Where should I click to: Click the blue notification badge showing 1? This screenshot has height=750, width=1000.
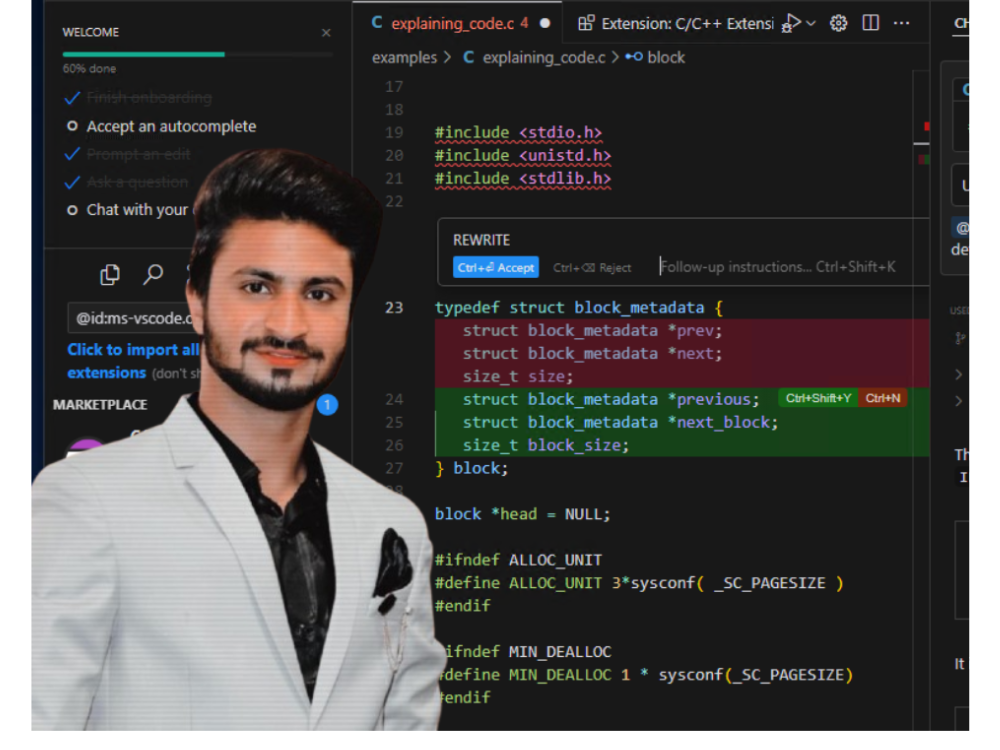tap(327, 404)
